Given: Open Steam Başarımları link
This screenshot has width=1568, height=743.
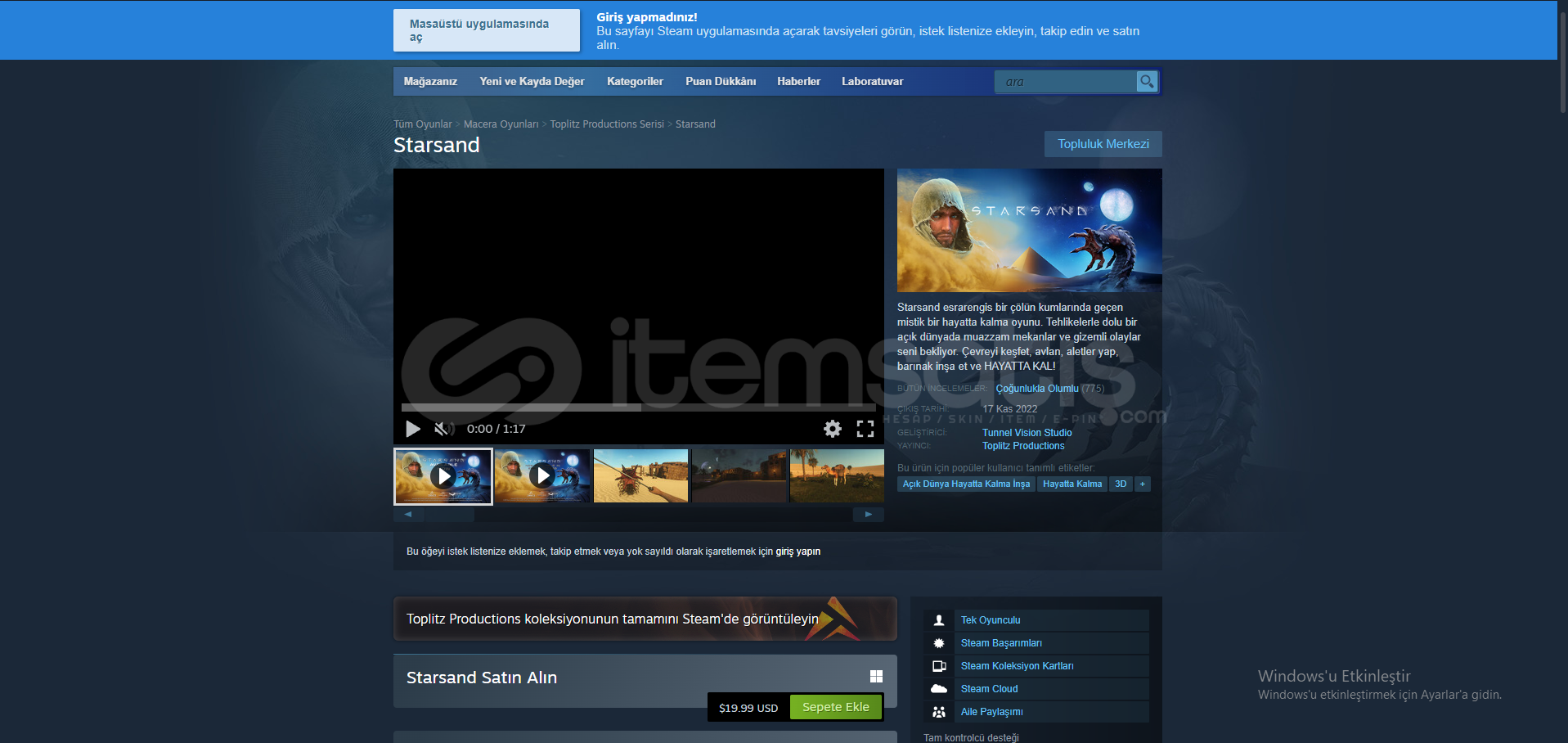Looking at the screenshot, I should (1001, 643).
